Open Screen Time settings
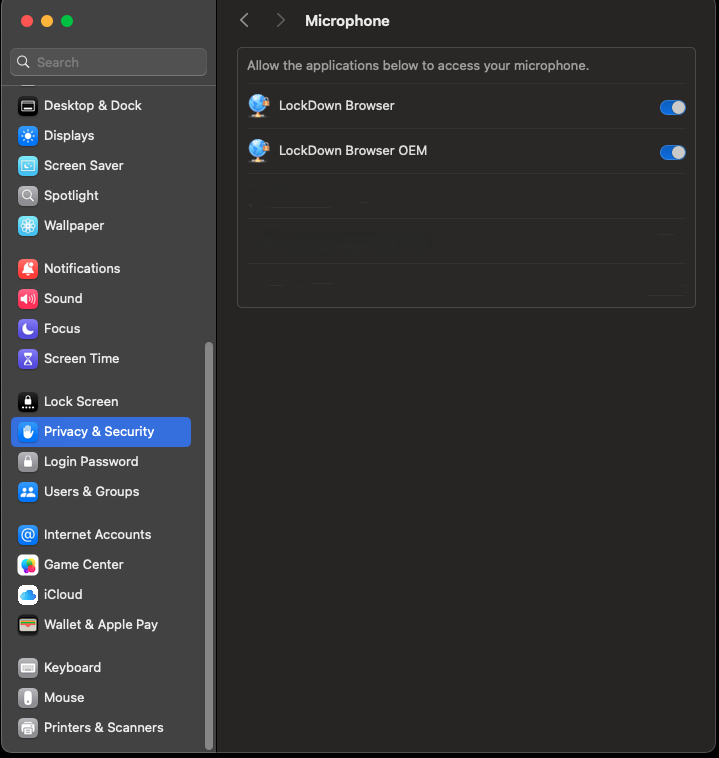The width and height of the screenshot is (719, 758). 101,359
